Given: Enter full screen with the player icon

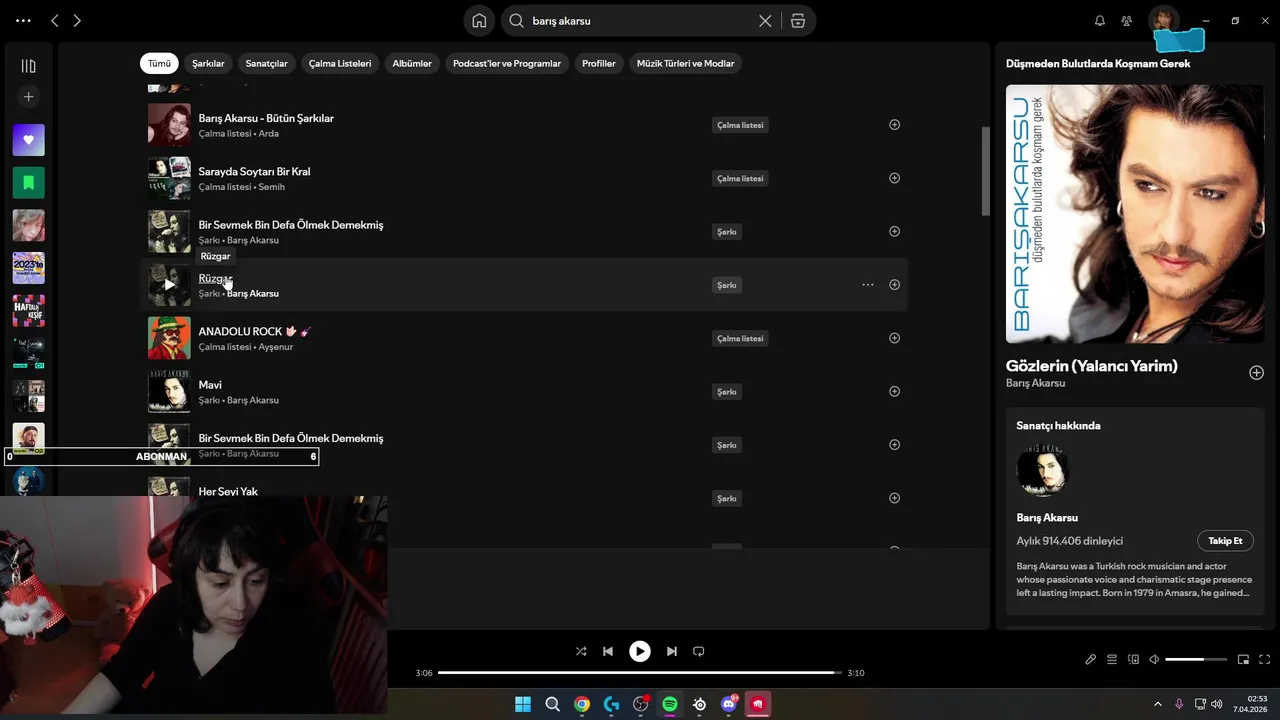Looking at the screenshot, I should pos(1265,659).
